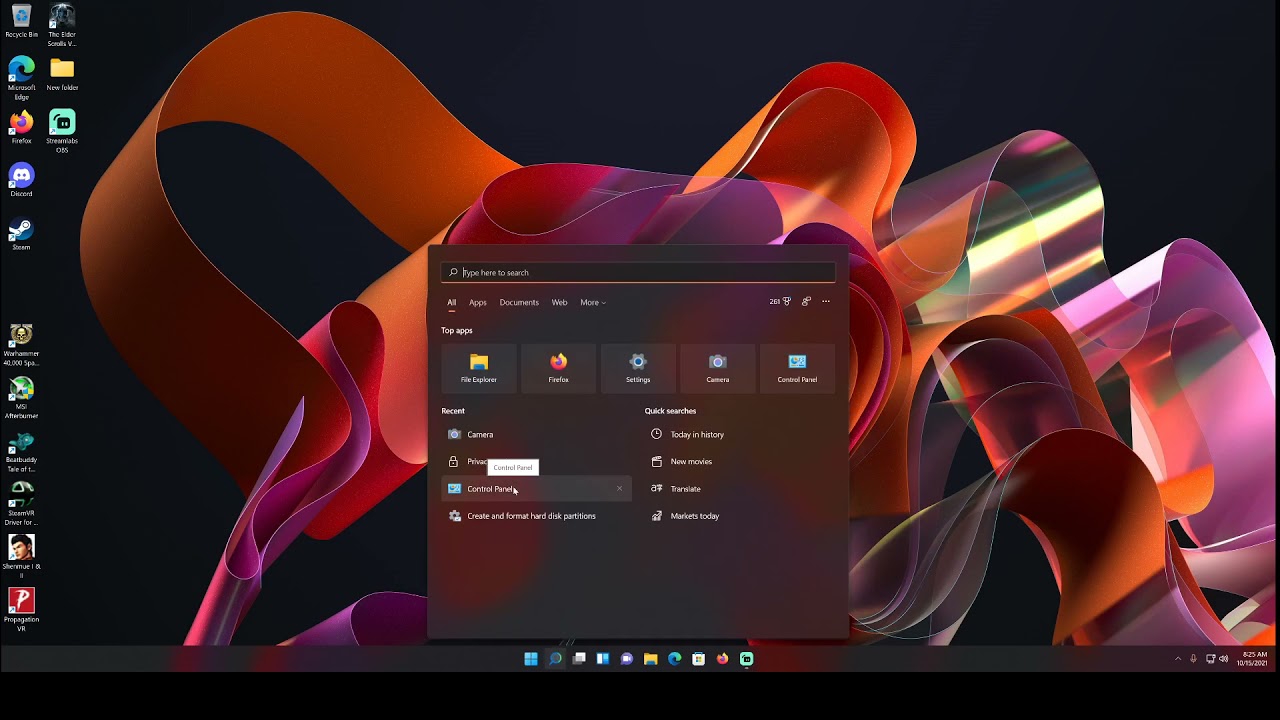Select the New folder desktop icon
Screen dimensions: 1280x720
(x=62, y=75)
